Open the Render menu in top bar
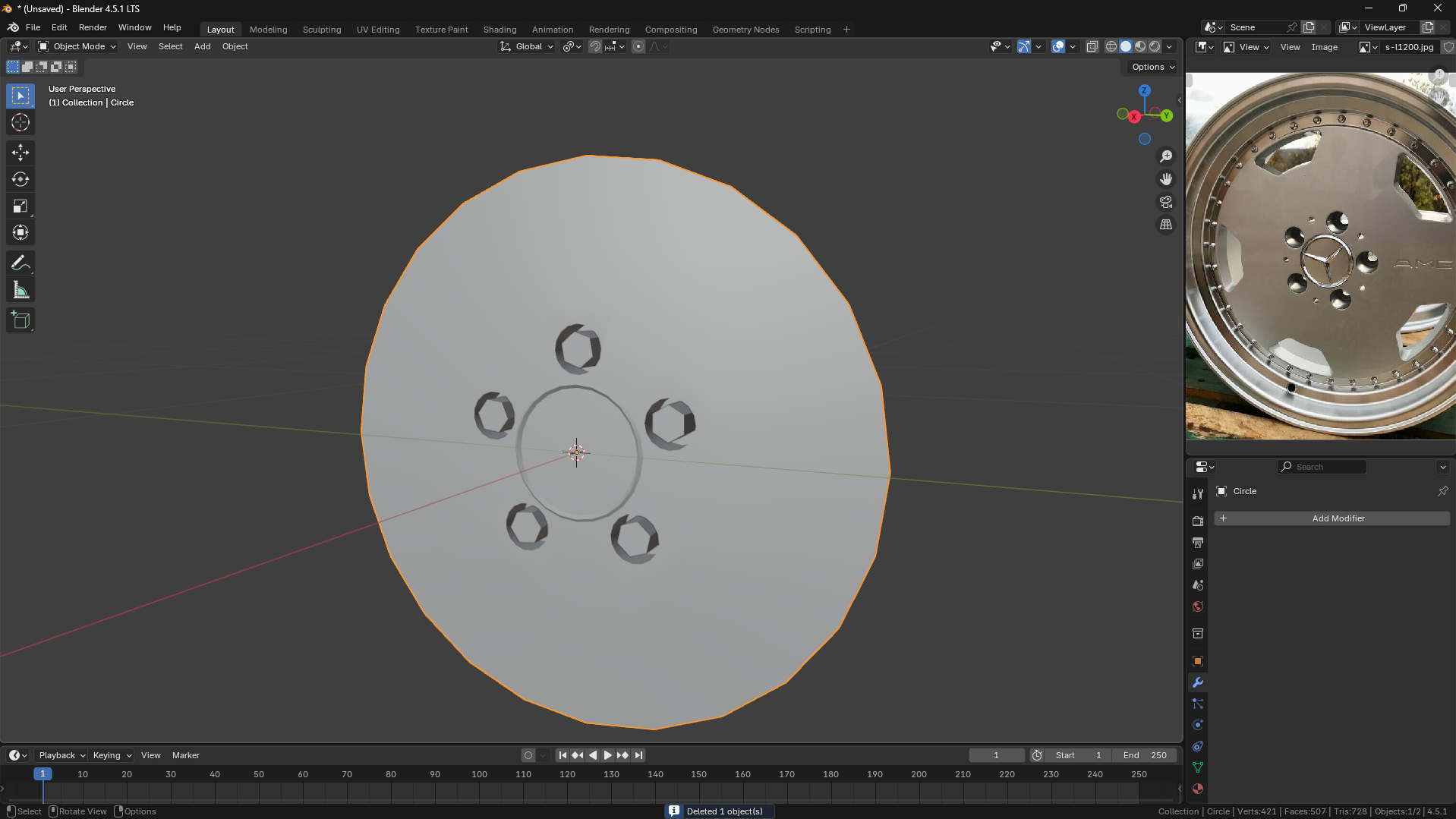This screenshot has height=819, width=1456. point(93,27)
